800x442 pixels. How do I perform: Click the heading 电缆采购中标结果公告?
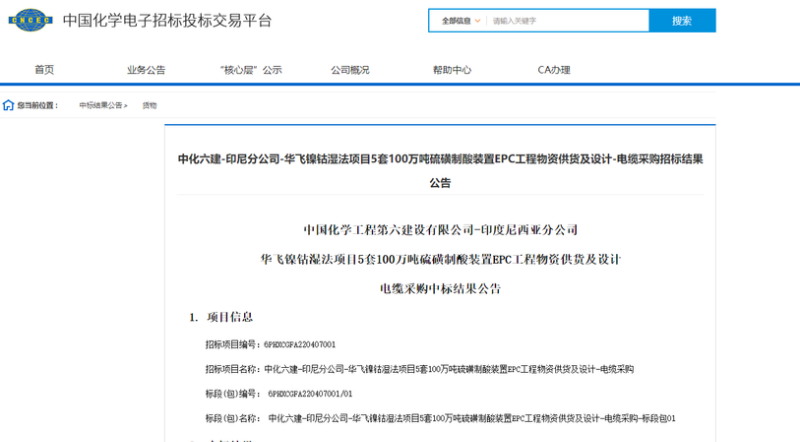(440, 289)
